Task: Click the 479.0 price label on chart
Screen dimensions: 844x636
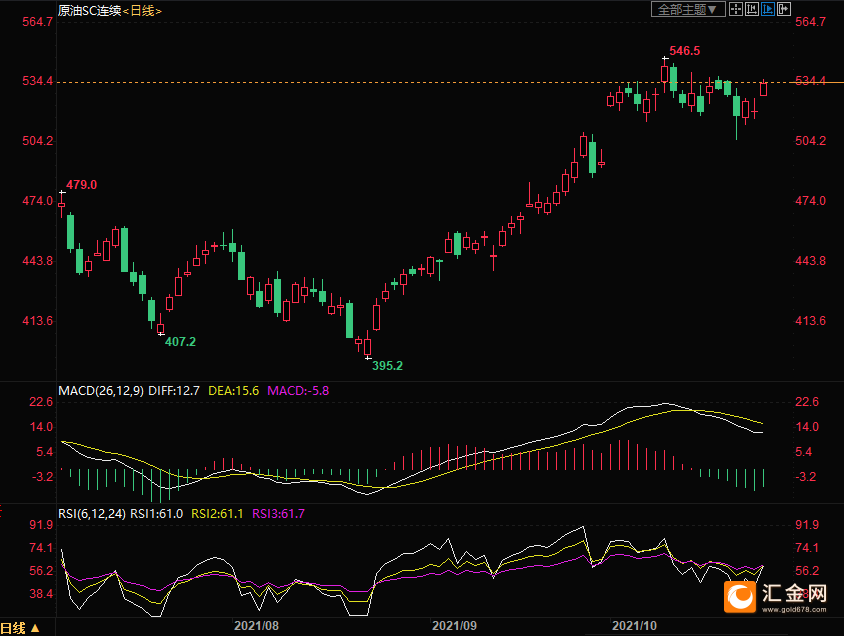Action: coord(81,185)
